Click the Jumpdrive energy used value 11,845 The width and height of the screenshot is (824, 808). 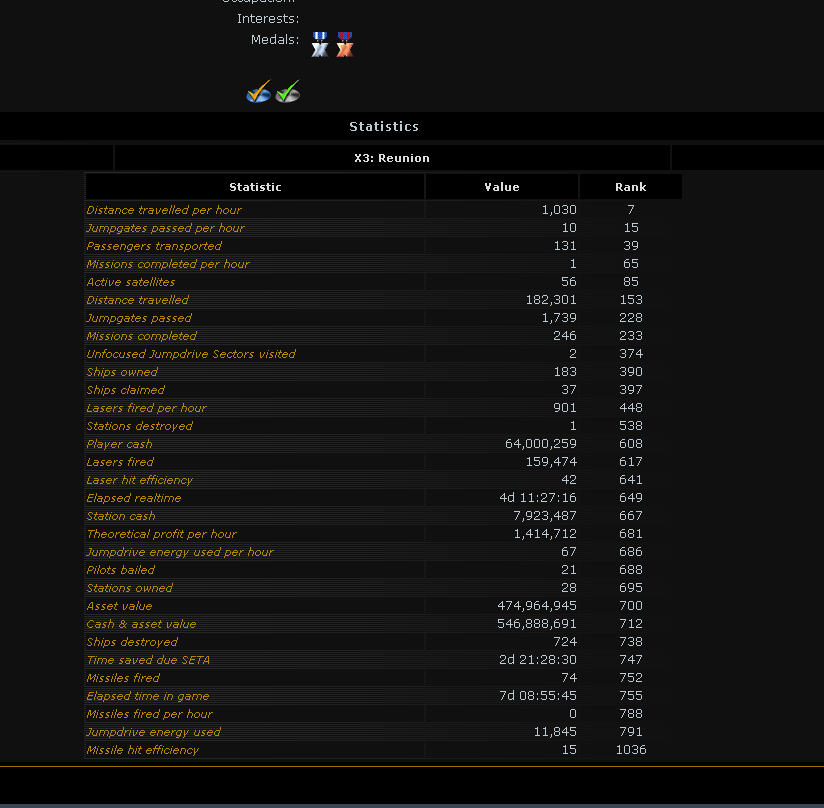(555, 732)
